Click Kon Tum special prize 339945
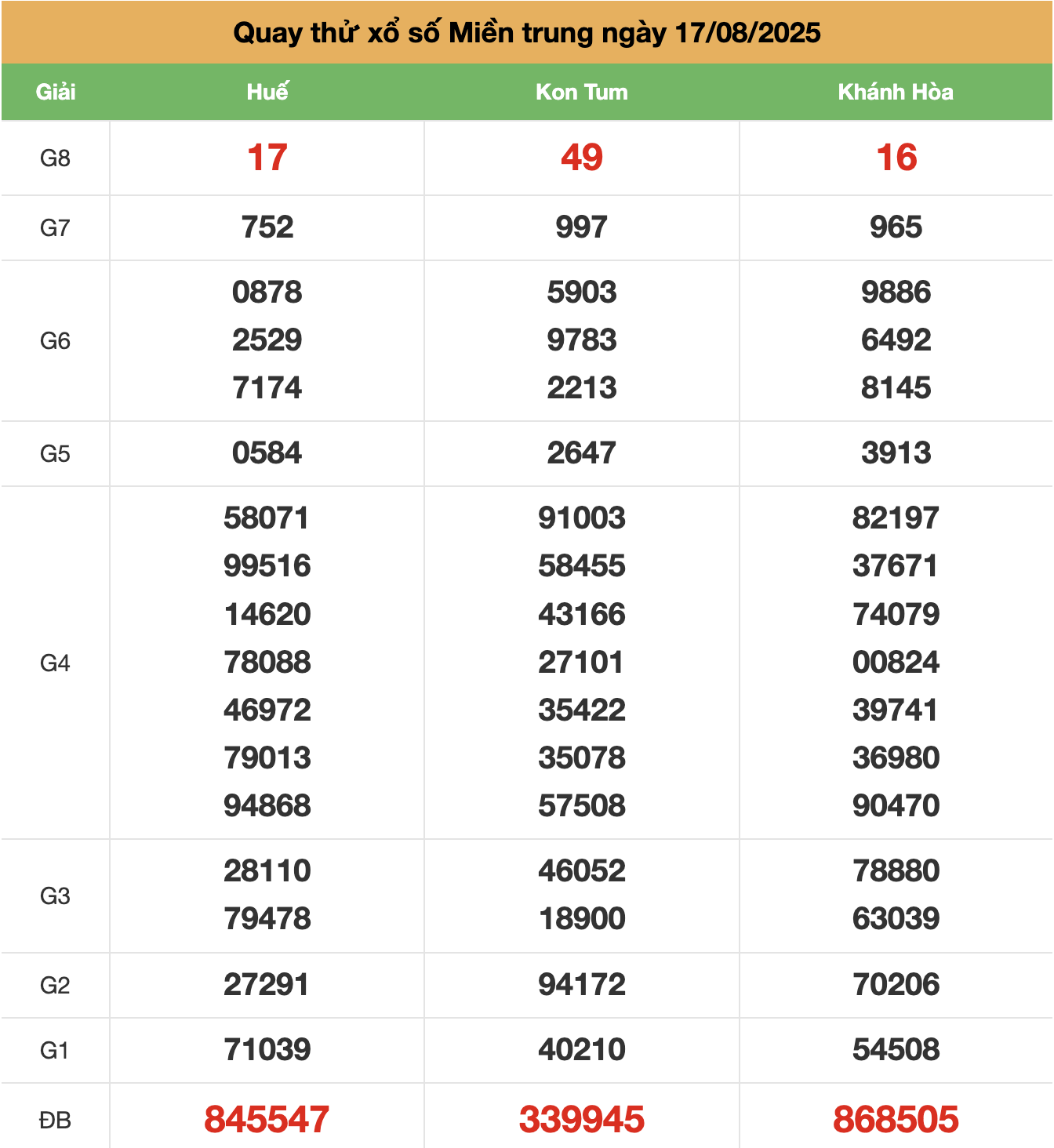This screenshot has height=1148, width=1054. tap(581, 1119)
